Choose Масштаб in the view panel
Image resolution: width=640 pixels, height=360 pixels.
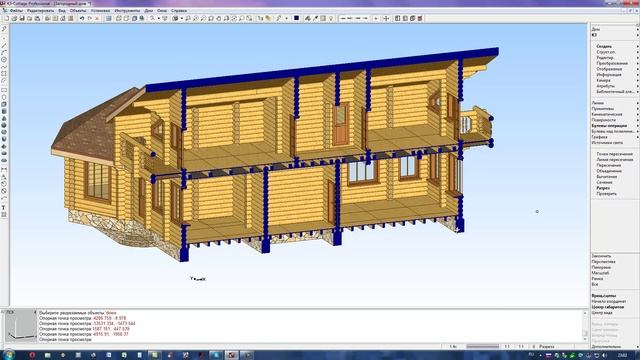pos(600,273)
